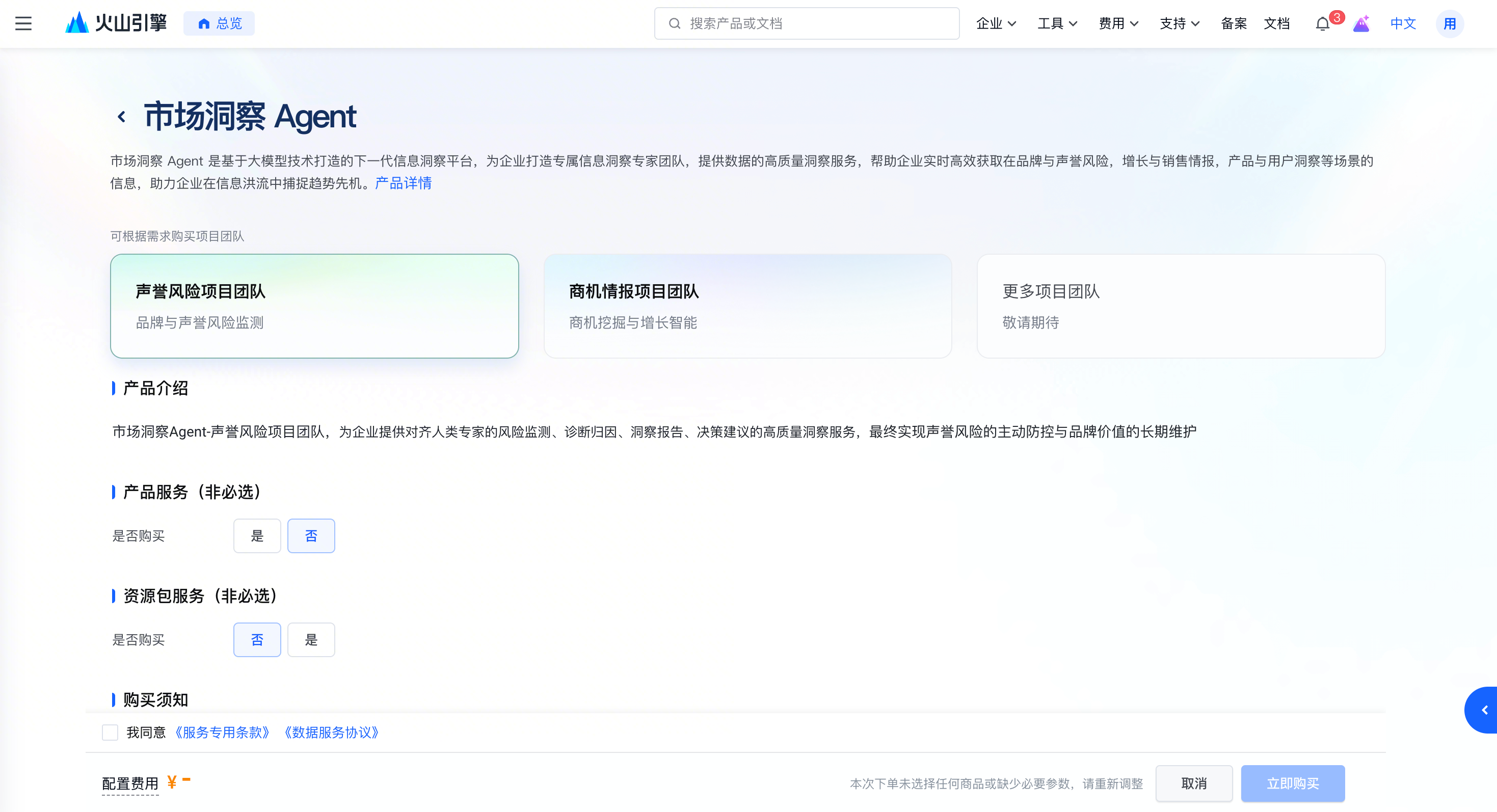Open the notifications bell
Viewport: 1497px width, 812px height.
pyautogui.click(x=1322, y=24)
